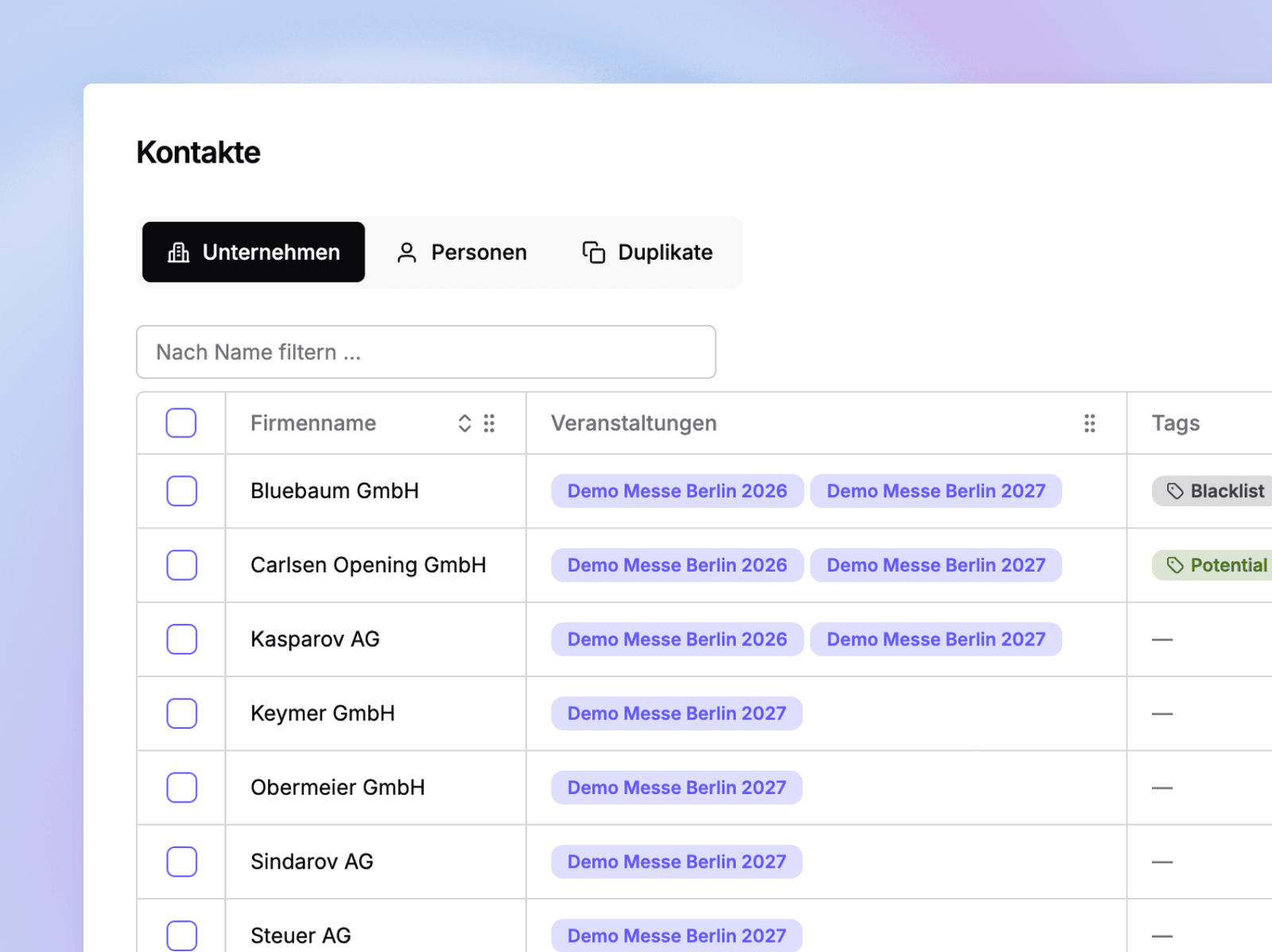The width and height of the screenshot is (1272, 952).
Task: Click the building icon in Unternehmen tab
Action: pos(179,253)
